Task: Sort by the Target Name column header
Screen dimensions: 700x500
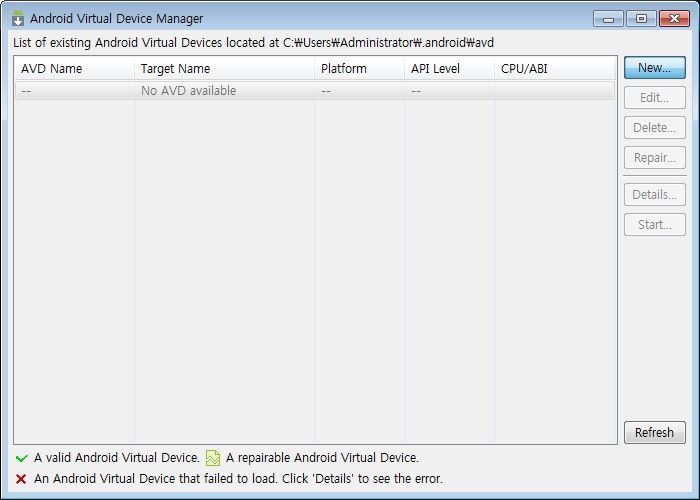Action: (224, 68)
